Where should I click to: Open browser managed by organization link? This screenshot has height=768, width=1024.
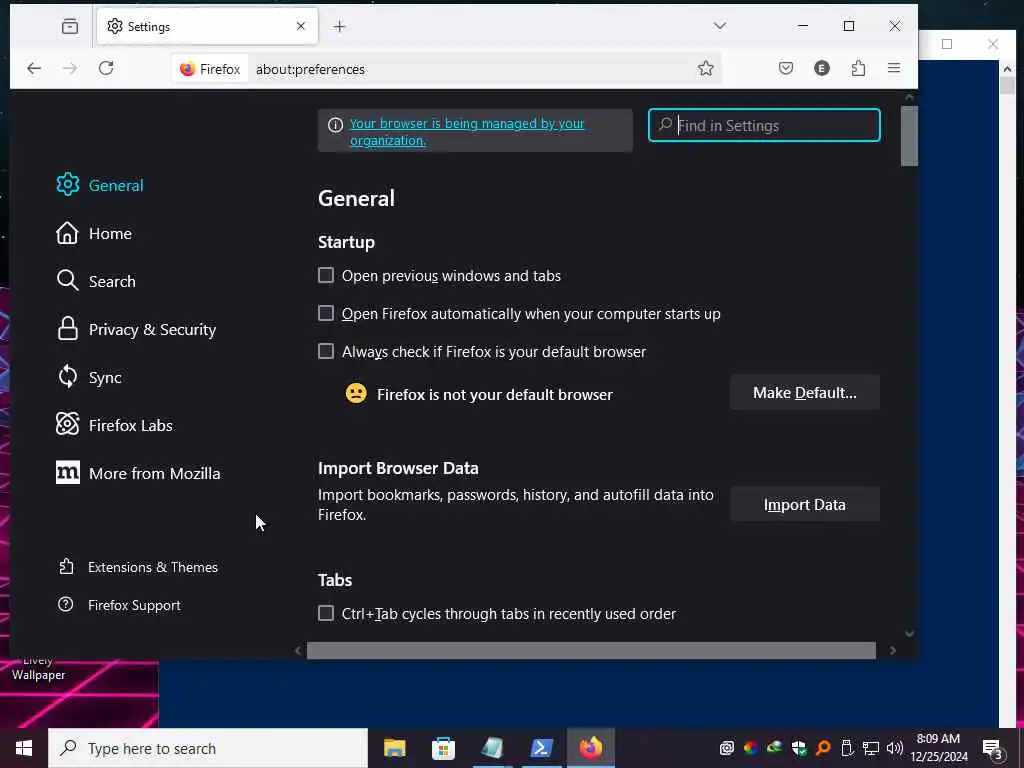[466, 132]
